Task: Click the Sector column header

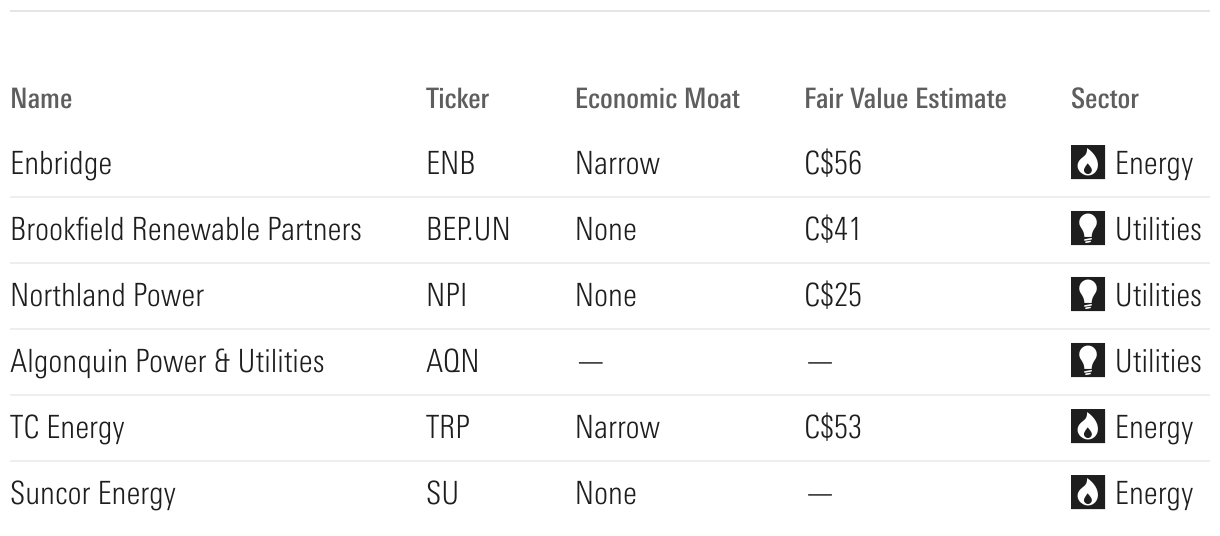Action: 1104,99
